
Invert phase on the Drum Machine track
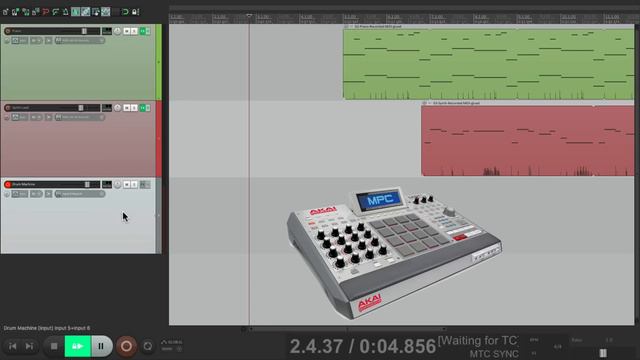tap(7, 194)
